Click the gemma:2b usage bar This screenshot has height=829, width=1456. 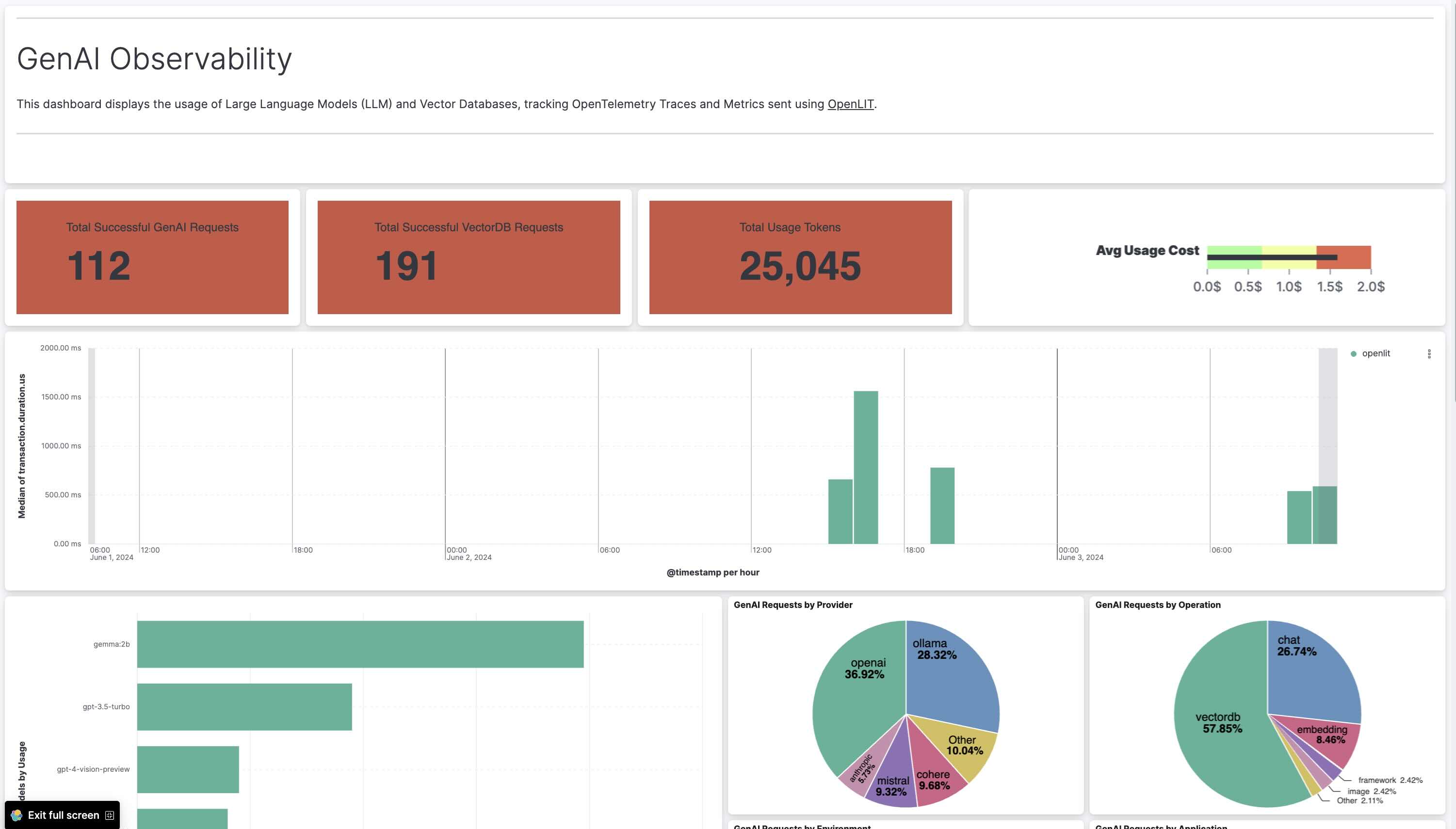(x=360, y=644)
